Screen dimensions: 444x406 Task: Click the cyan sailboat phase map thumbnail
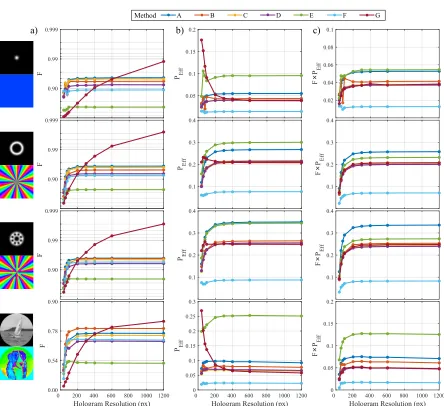coord(17,363)
